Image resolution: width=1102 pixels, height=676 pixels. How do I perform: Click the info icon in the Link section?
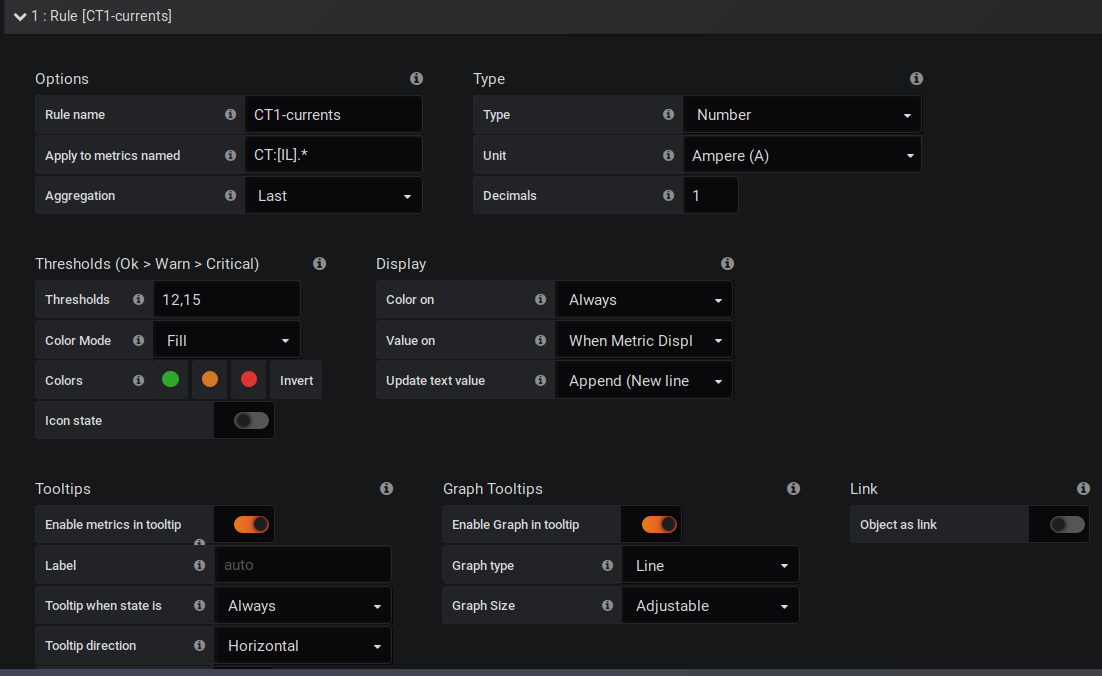pos(1083,488)
